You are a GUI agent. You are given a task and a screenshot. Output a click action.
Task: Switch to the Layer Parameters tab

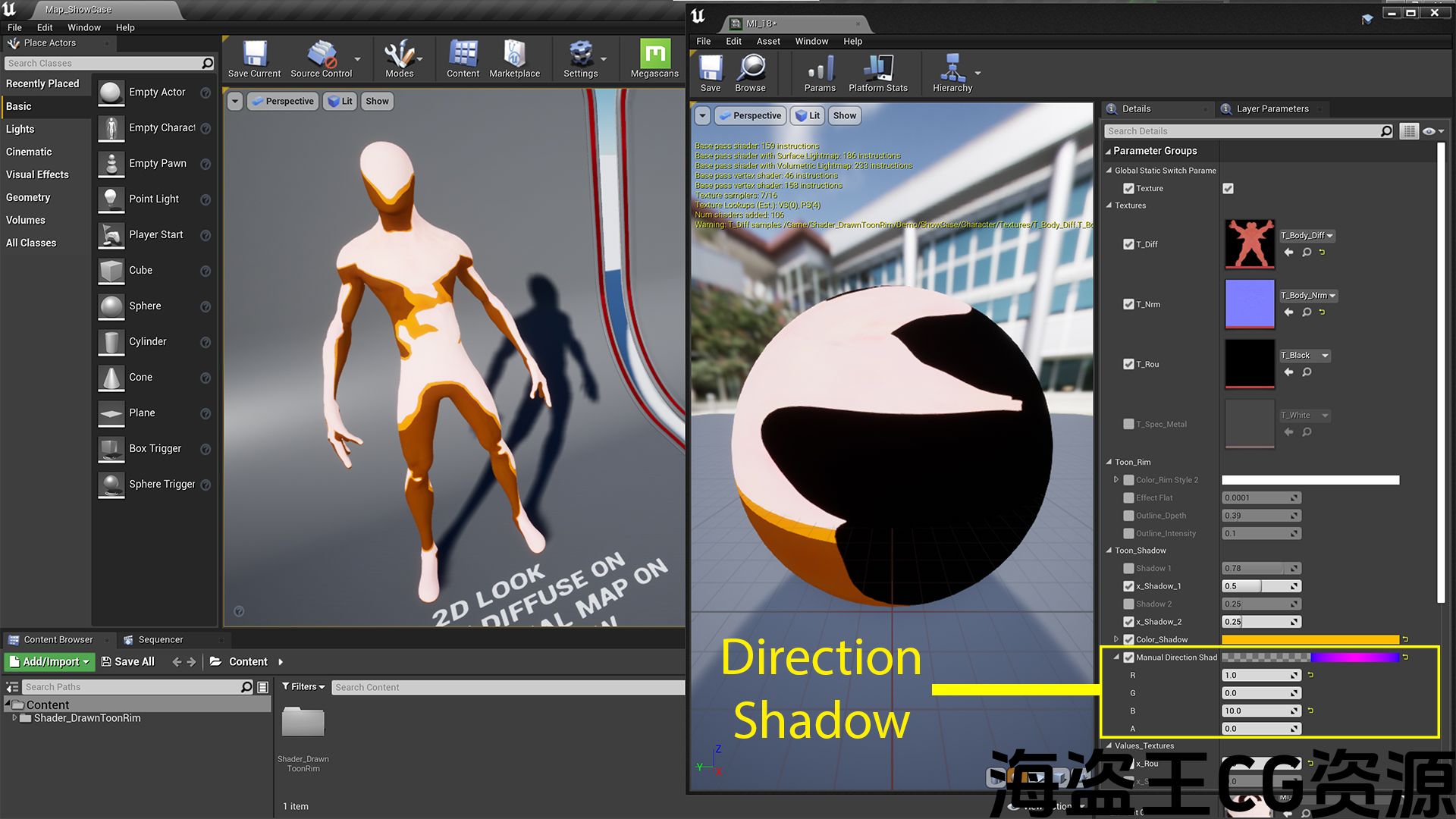click(1272, 108)
